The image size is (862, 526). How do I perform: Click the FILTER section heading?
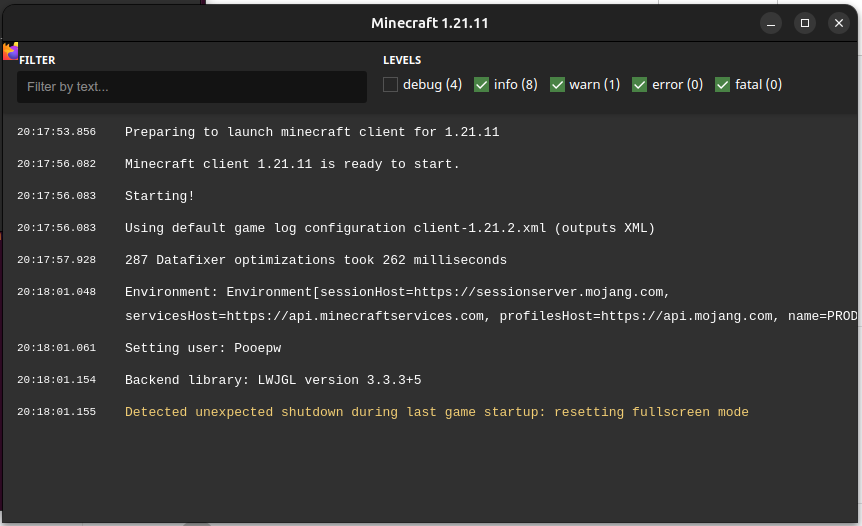[x=37, y=60]
